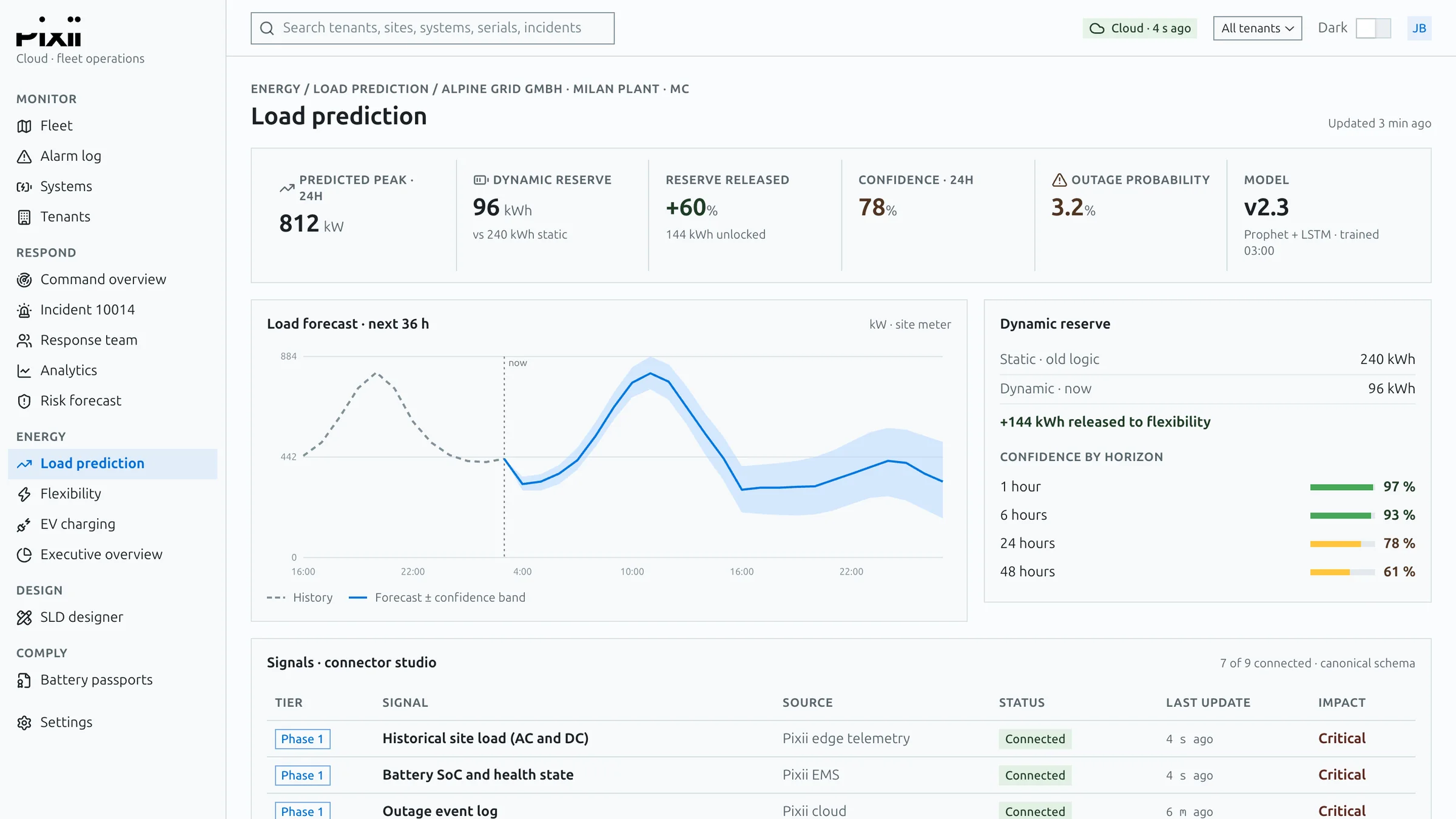Click the SIGNAL column header
Viewport: 1456px width, 819px height.
405,703
